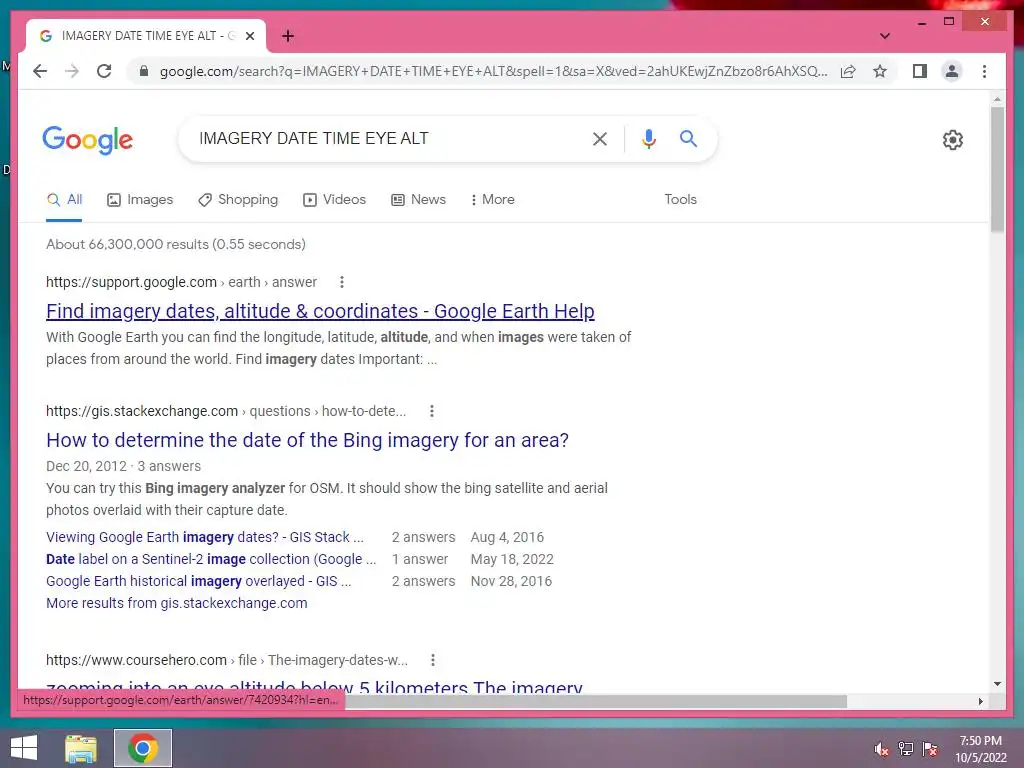1024x768 pixels.
Task: Go back with the browser back arrow
Action: point(40,71)
